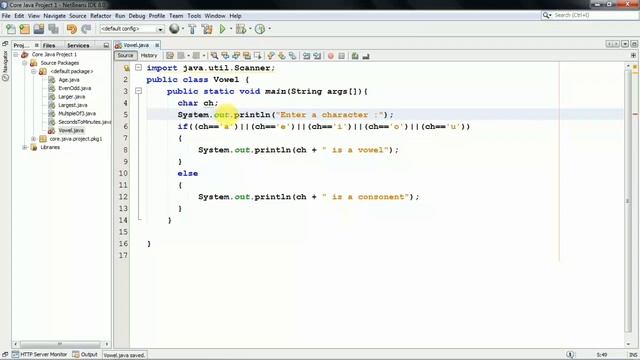Collapse the Core Java Project 1 node
The width and height of the screenshot is (640, 360).
pos(16,54)
